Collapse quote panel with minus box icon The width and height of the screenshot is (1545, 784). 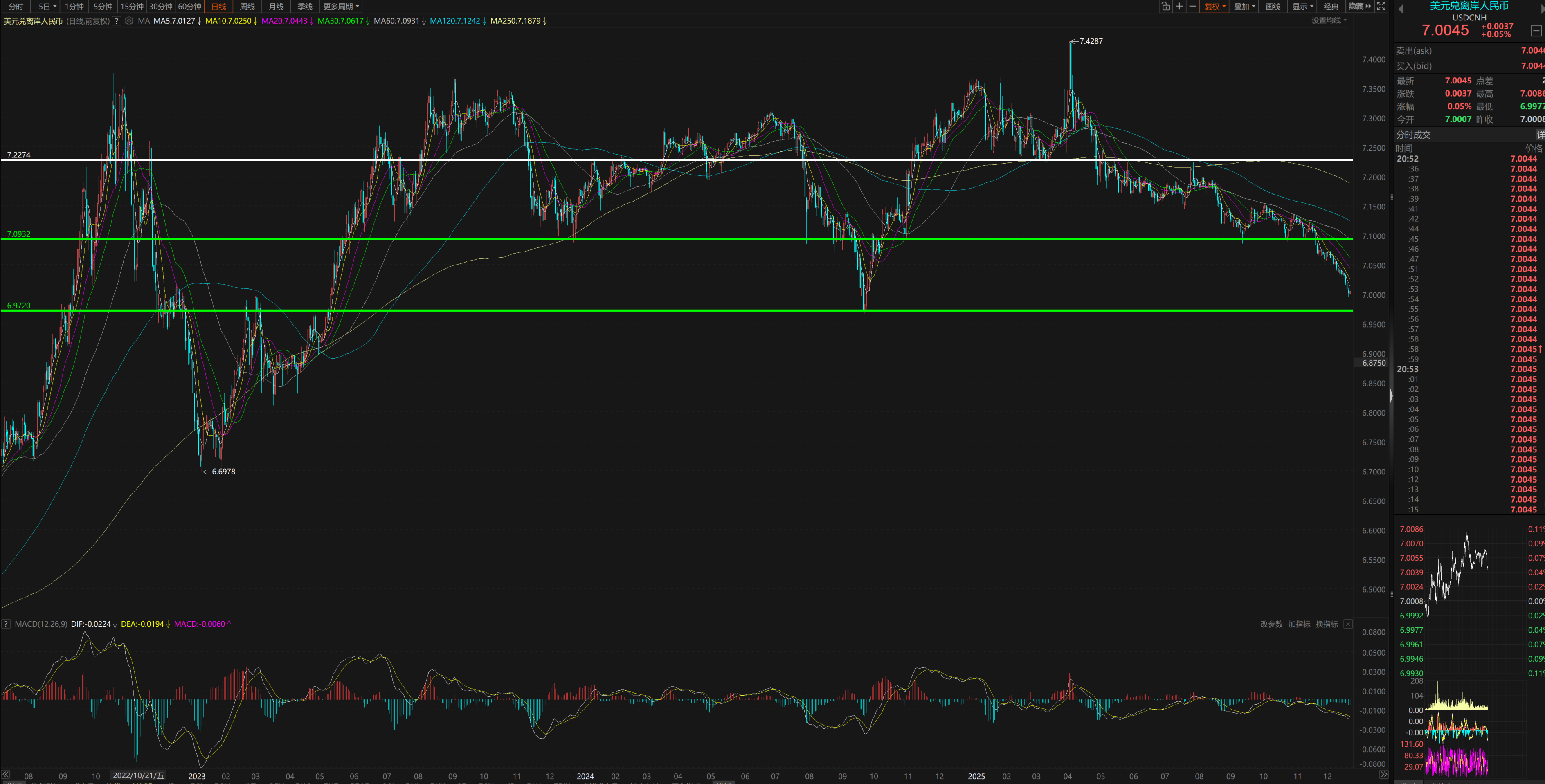click(1536, 31)
